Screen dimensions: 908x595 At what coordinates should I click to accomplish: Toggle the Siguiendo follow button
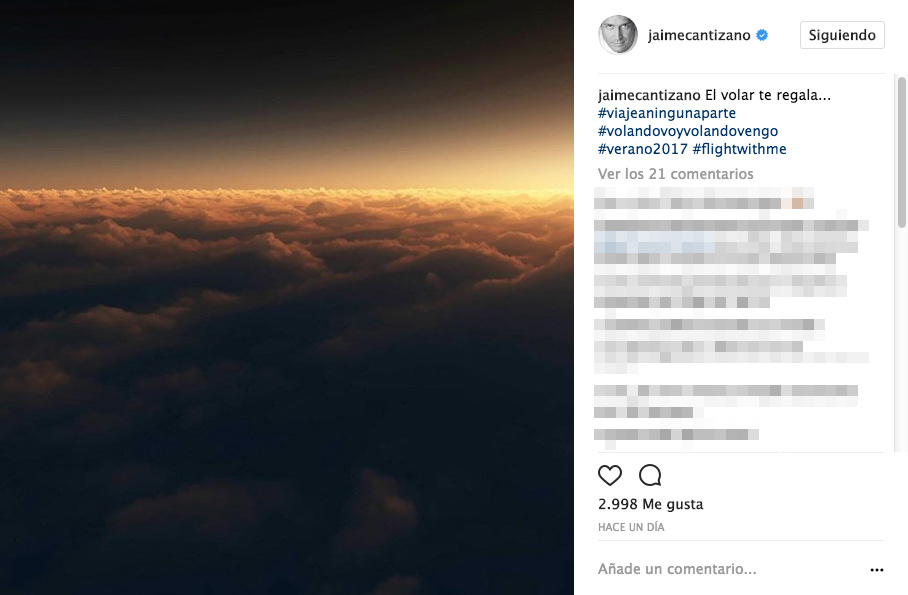point(842,35)
